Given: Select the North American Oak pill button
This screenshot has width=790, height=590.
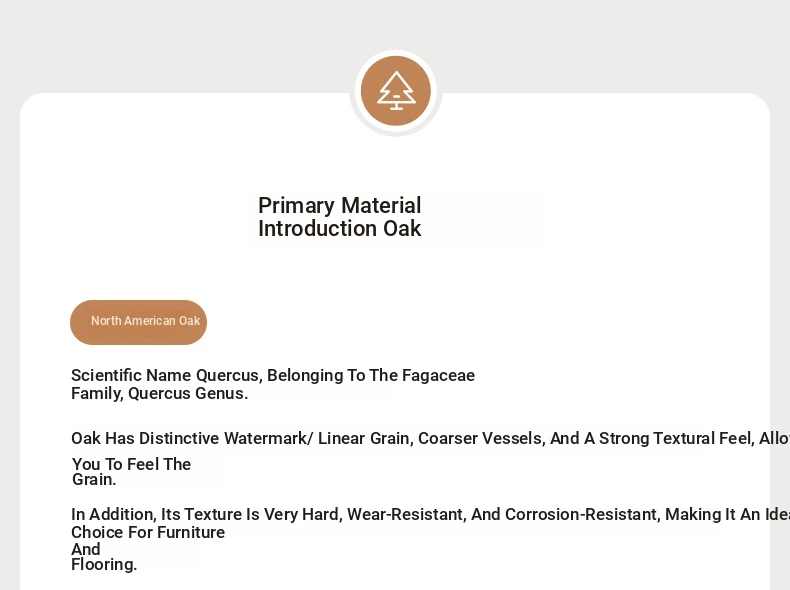Looking at the screenshot, I should pos(138,322).
